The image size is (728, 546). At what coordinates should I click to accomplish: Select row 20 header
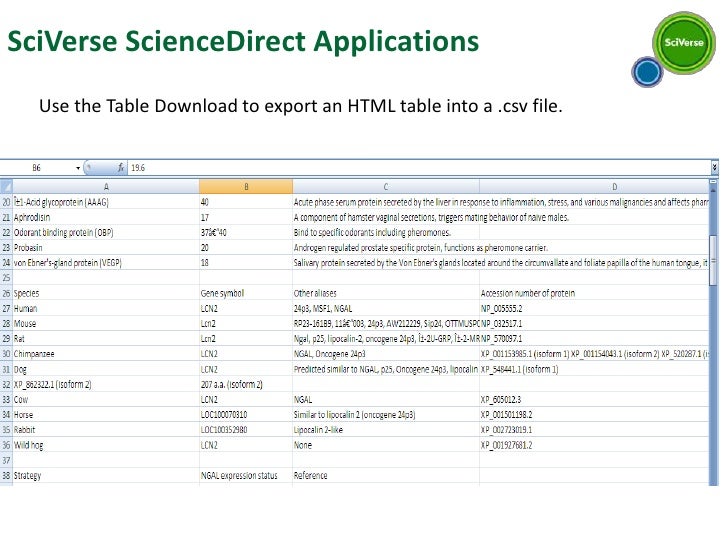coord(6,202)
